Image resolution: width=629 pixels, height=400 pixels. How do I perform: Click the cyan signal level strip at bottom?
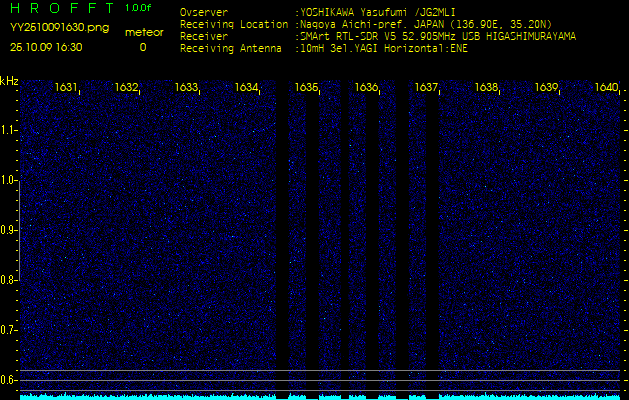[320, 397]
